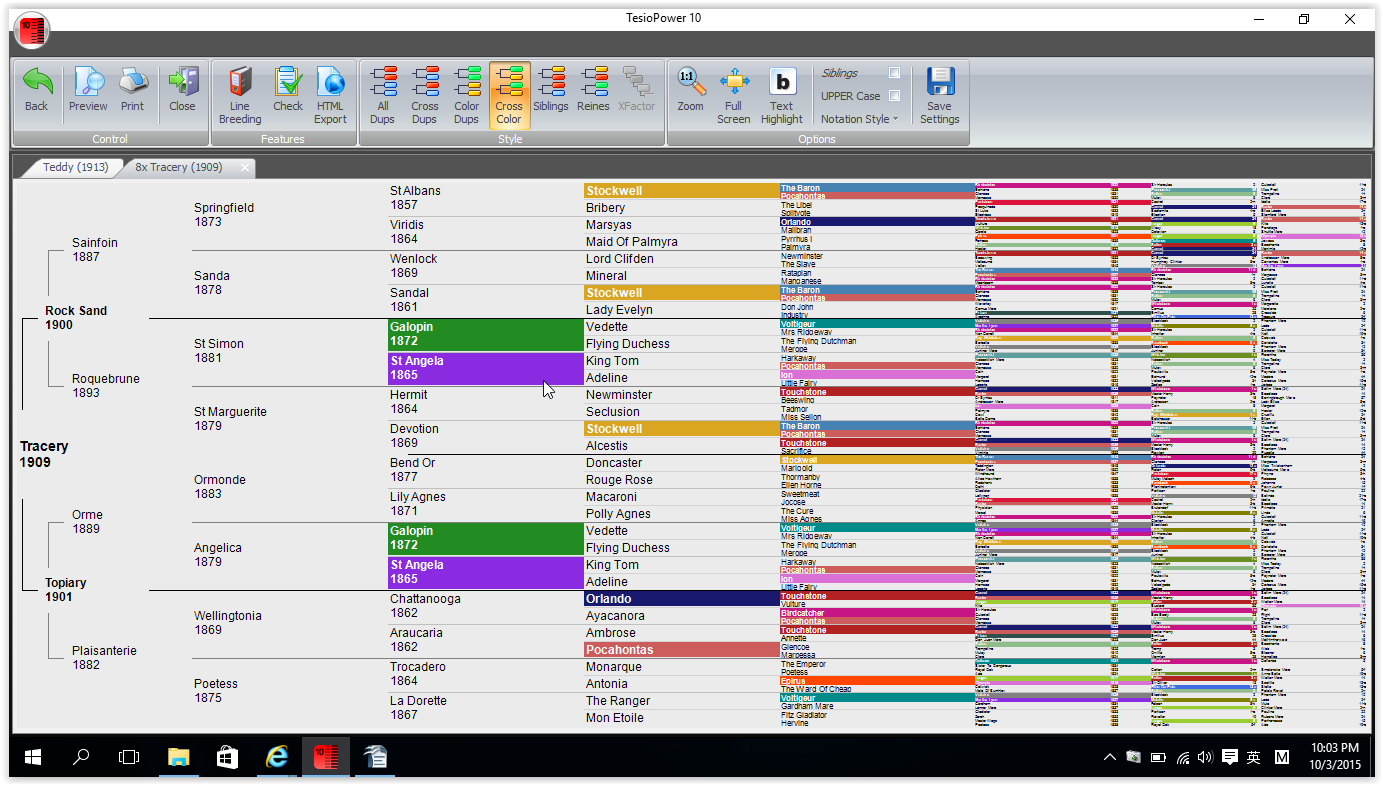Viewport: 1383px width, 785px height.
Task: Click the Full Screen button
Action: coord(733,83)
